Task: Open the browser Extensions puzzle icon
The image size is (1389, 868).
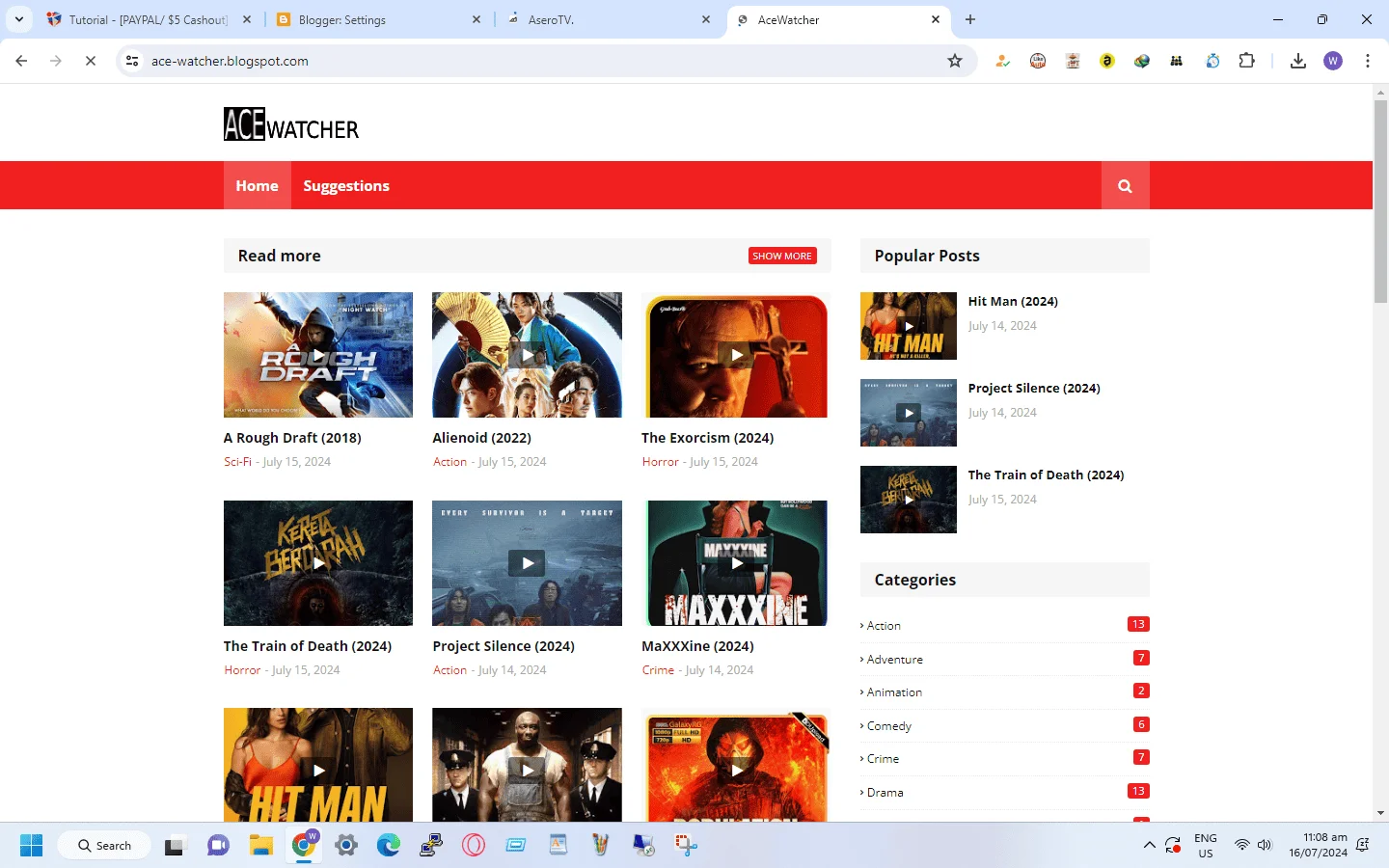Action: [1247, 61]
